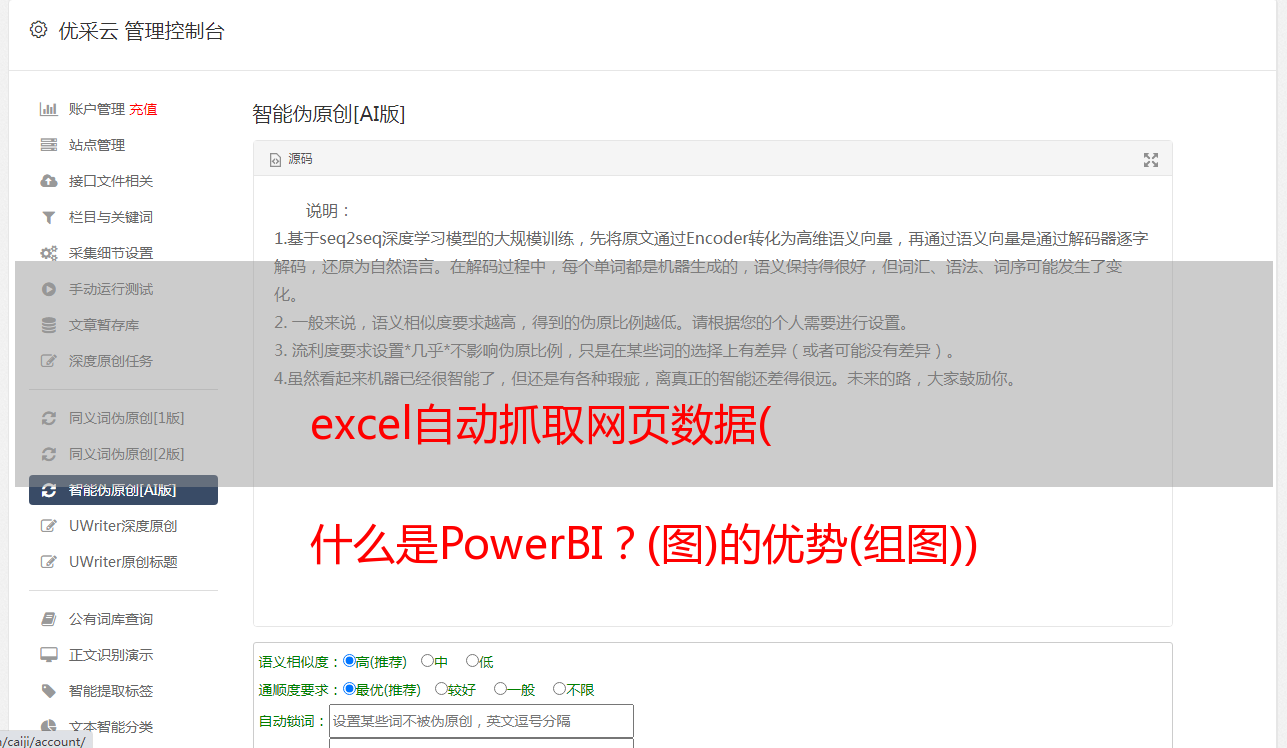Click the gears icon for 采集细节设置
Image resolution: width=1287 pixels, height=748 pixels.
coord(48,253)
